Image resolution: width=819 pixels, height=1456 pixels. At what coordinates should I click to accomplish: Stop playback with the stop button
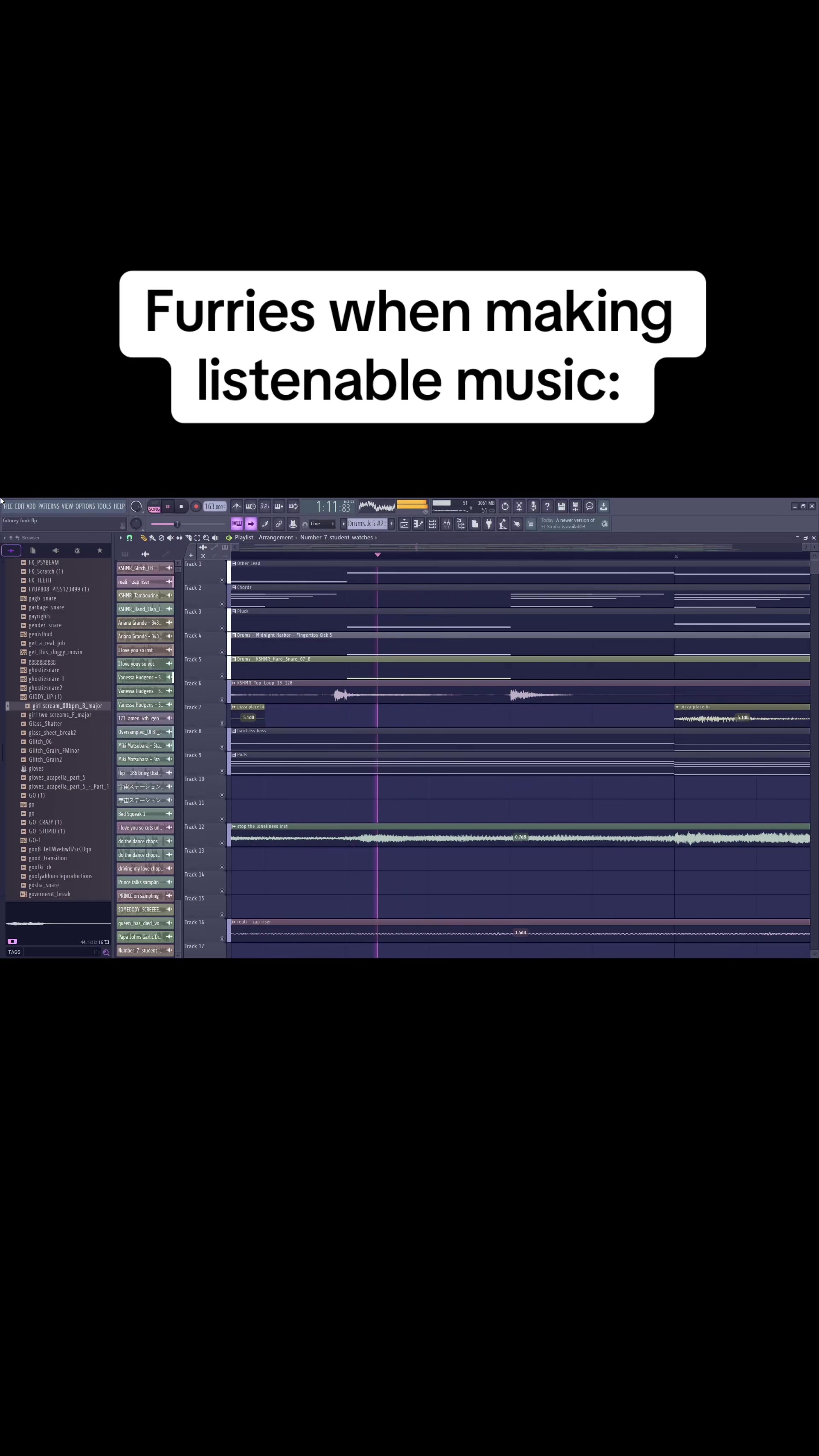click(181, 507)
